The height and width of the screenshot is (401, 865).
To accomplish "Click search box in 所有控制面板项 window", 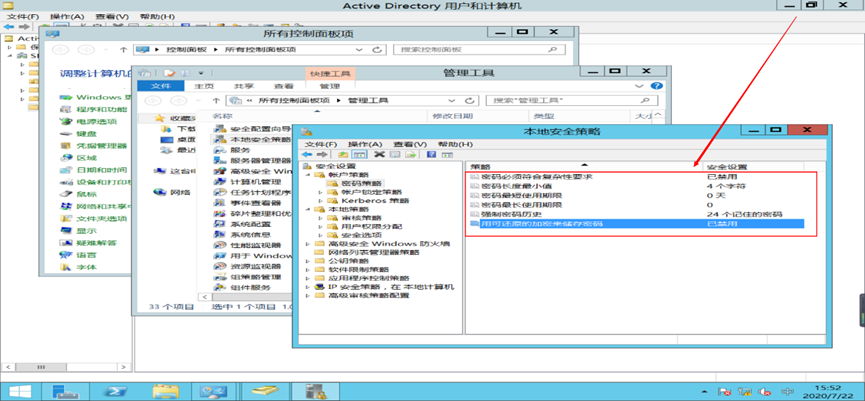I will click(x=479, y=50).
